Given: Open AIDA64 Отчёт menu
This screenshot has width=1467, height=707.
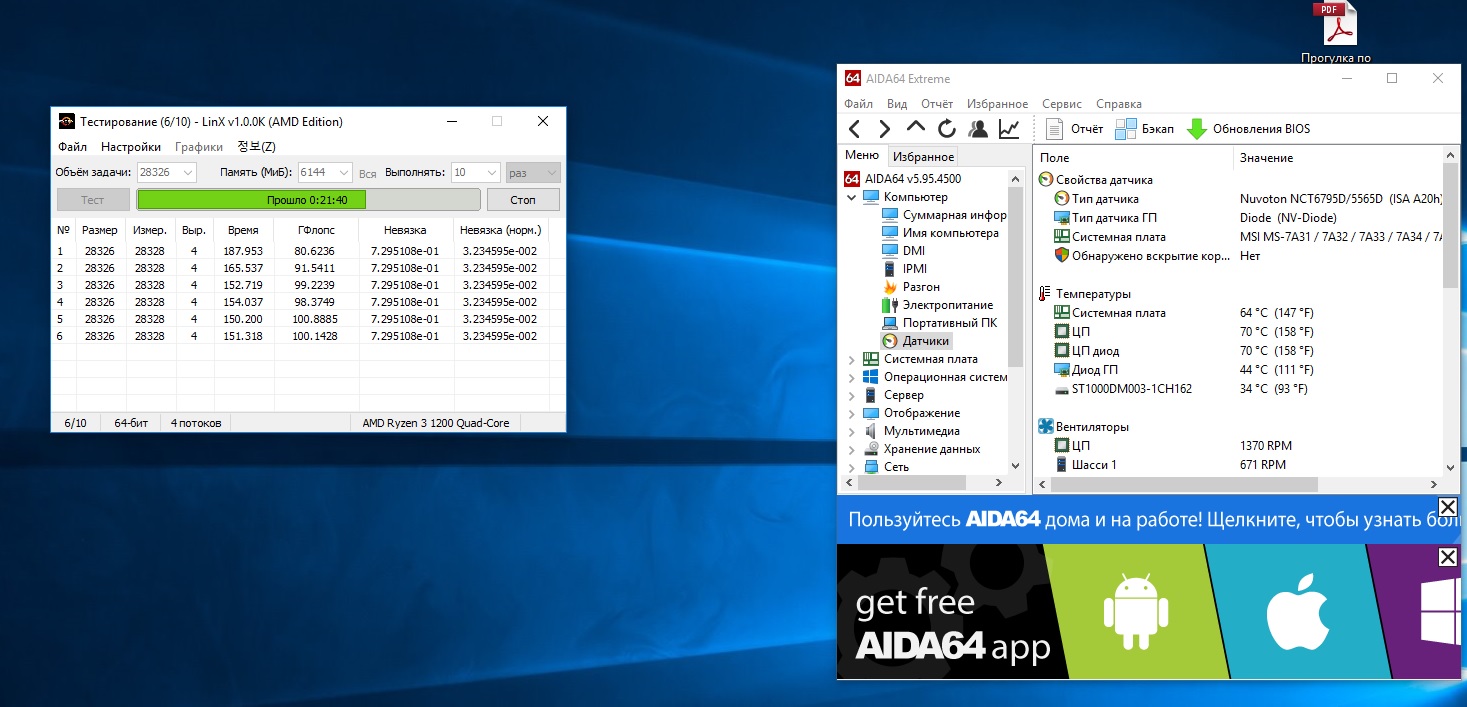Looking at the screenshot, I should [937, 104].
